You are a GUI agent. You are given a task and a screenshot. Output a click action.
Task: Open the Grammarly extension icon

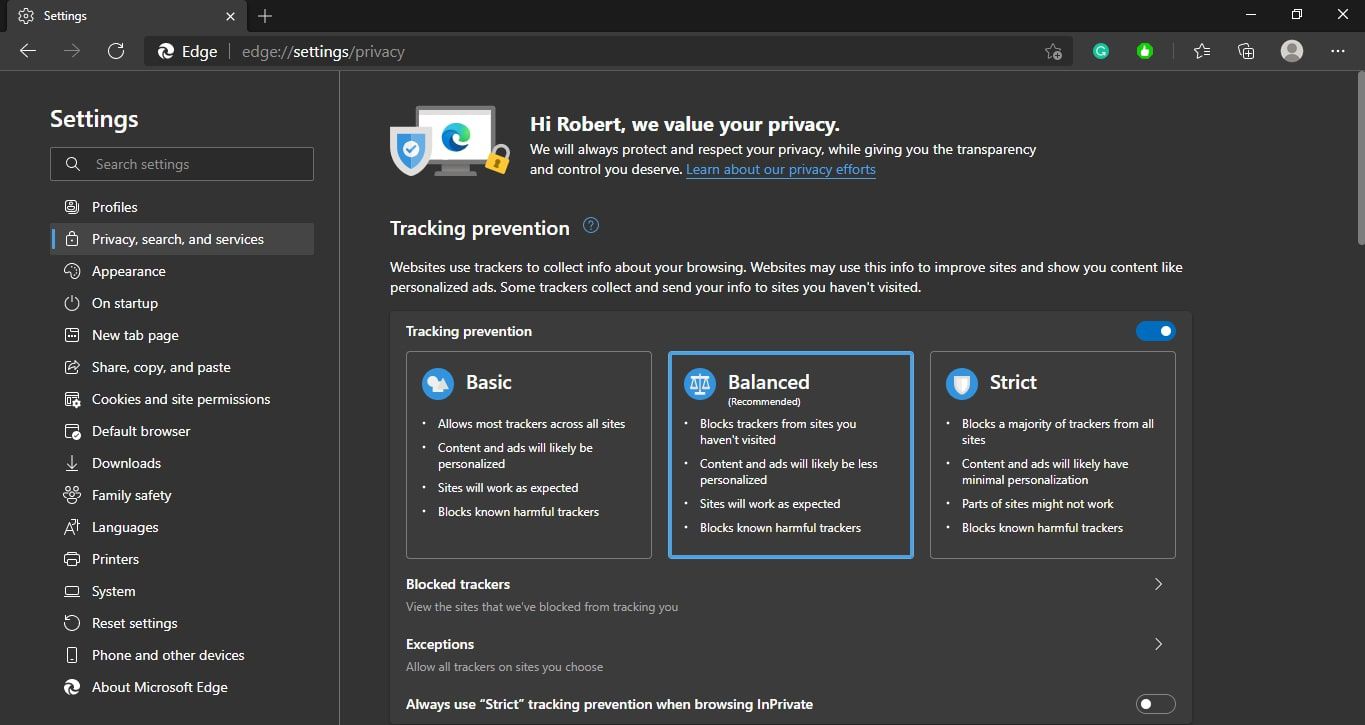pos(1101,51)
